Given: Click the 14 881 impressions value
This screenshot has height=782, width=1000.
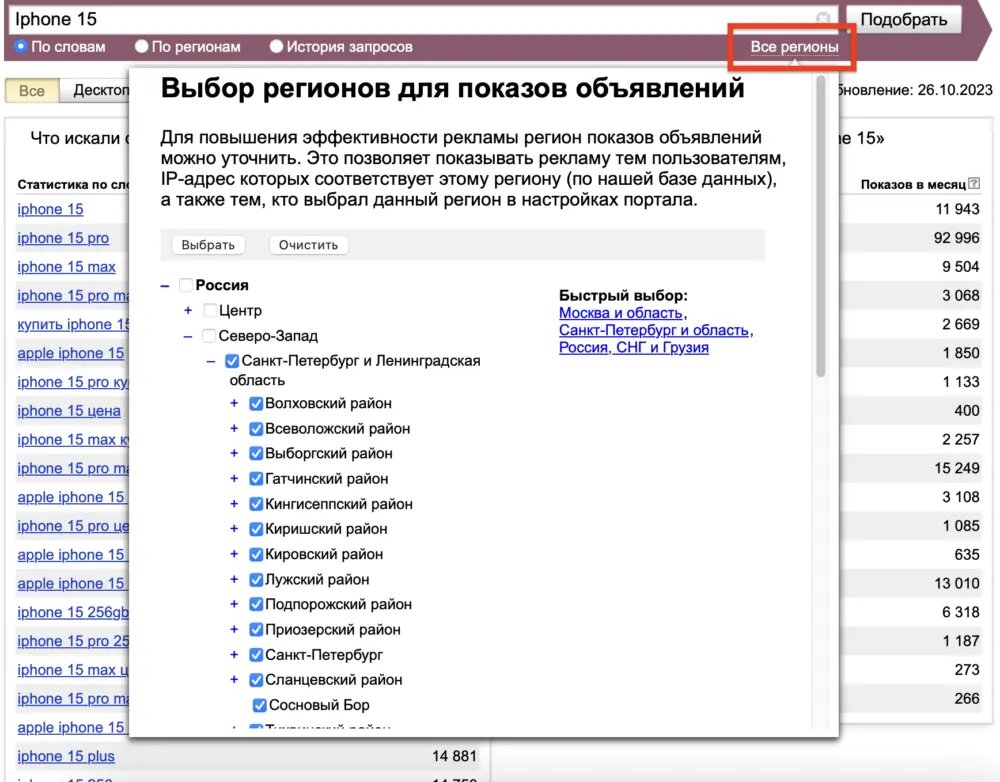Looking at the screenshot, I should pyautogui.click(x=454, y=756).
